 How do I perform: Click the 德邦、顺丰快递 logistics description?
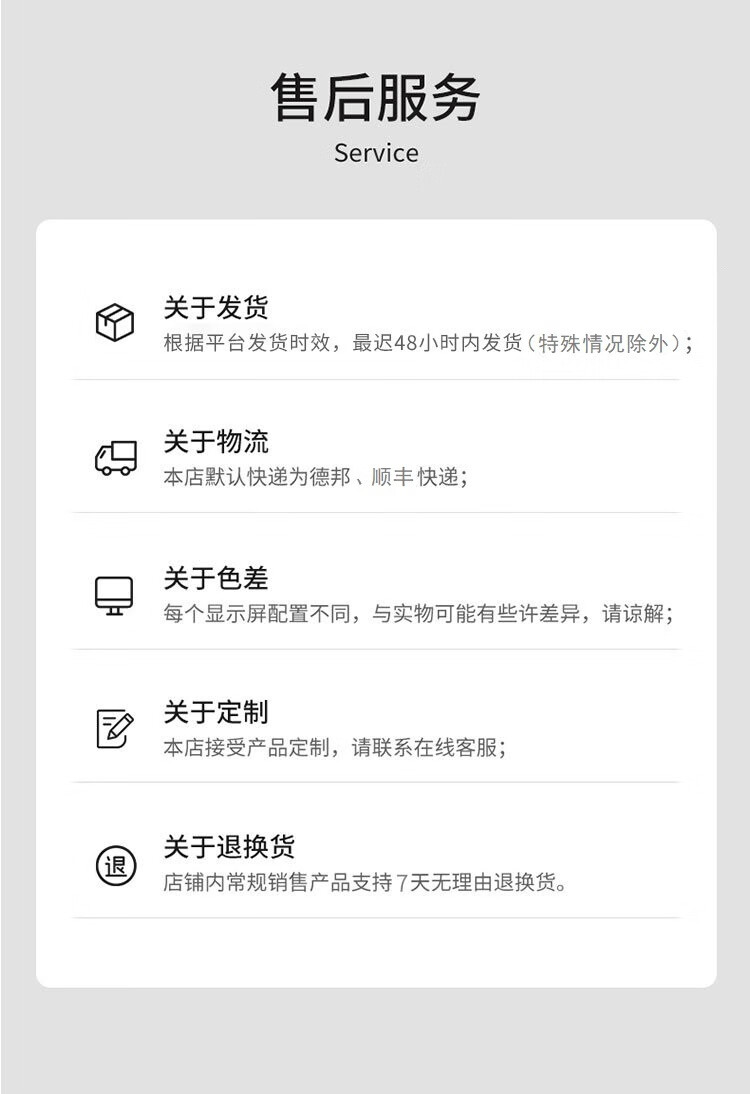315,477
